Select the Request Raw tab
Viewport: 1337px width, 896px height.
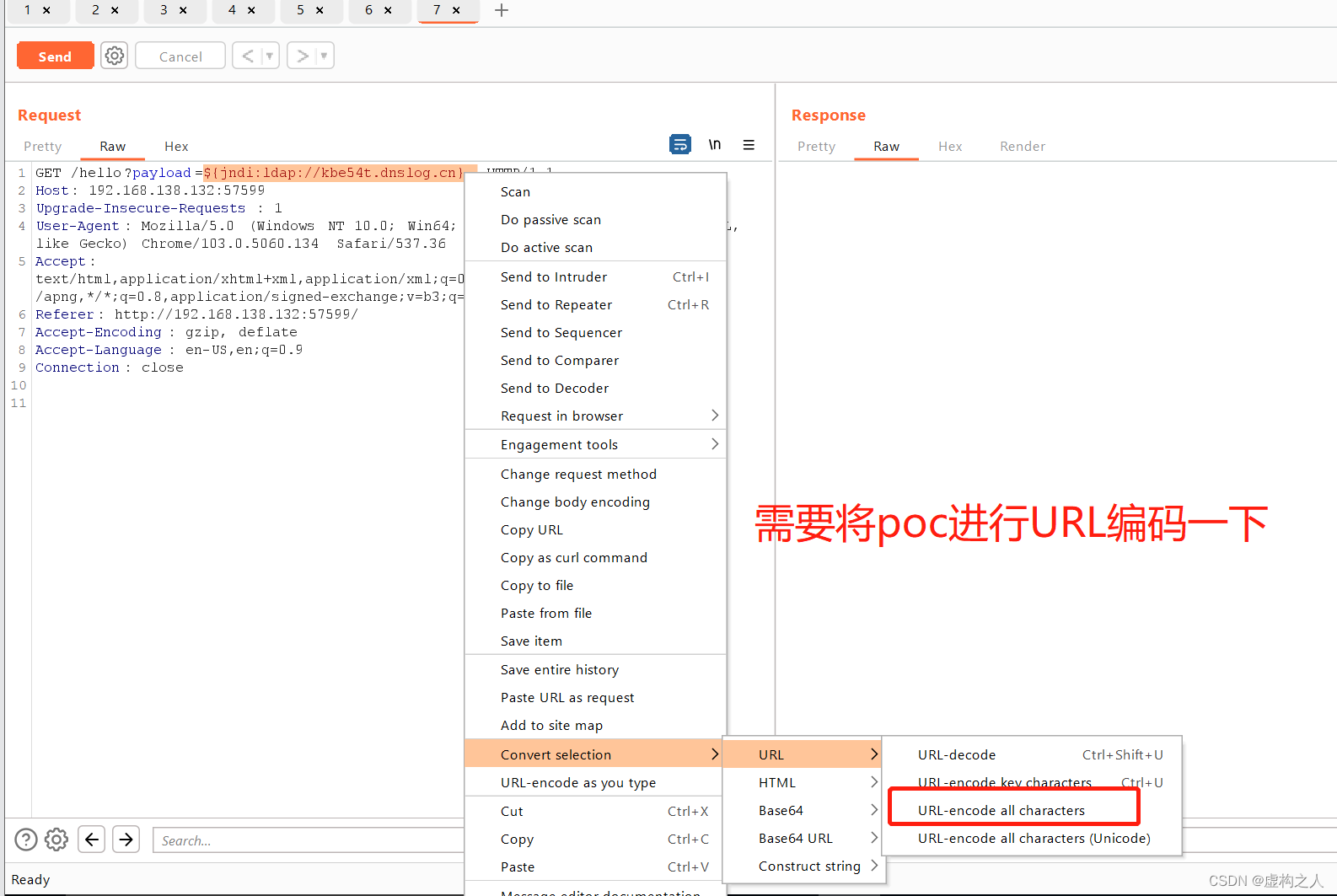click(113, 147)
